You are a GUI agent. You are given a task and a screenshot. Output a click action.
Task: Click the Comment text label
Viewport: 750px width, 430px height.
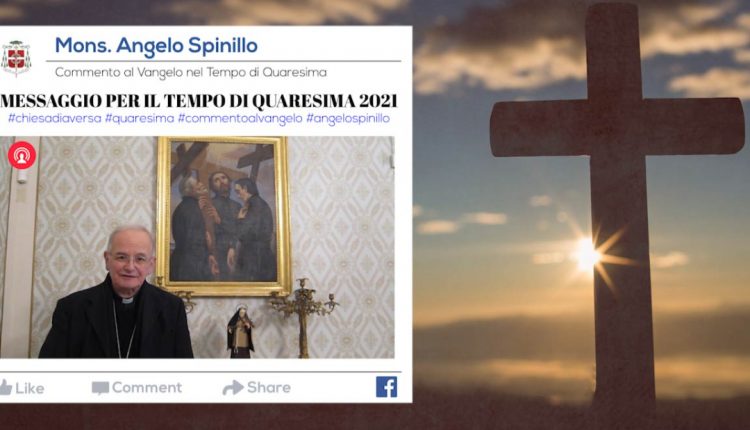(147, 387)
